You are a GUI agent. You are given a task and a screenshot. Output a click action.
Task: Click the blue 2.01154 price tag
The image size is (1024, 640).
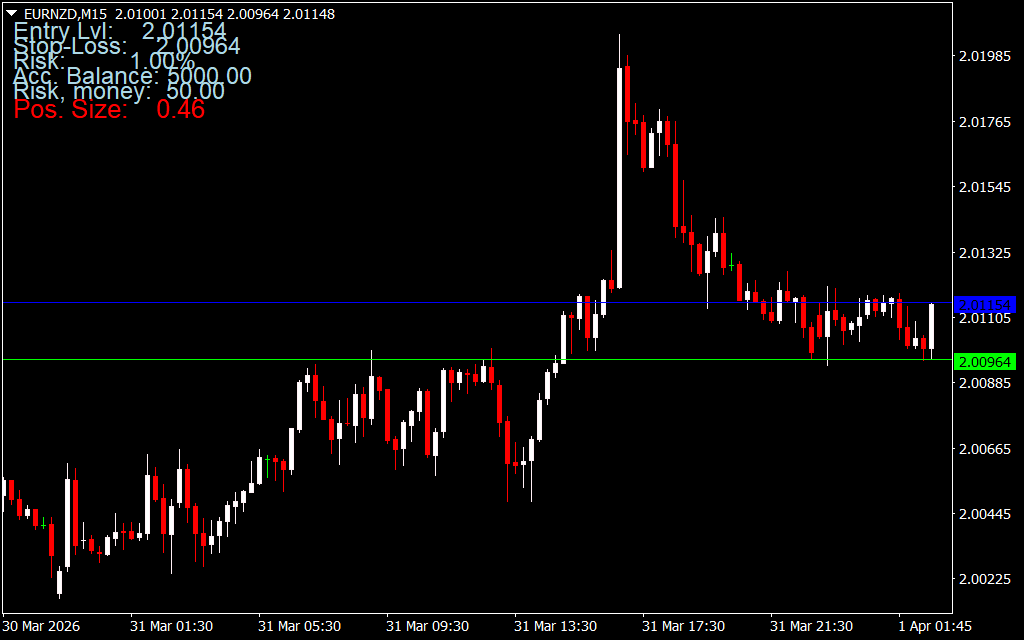(985, 304)
